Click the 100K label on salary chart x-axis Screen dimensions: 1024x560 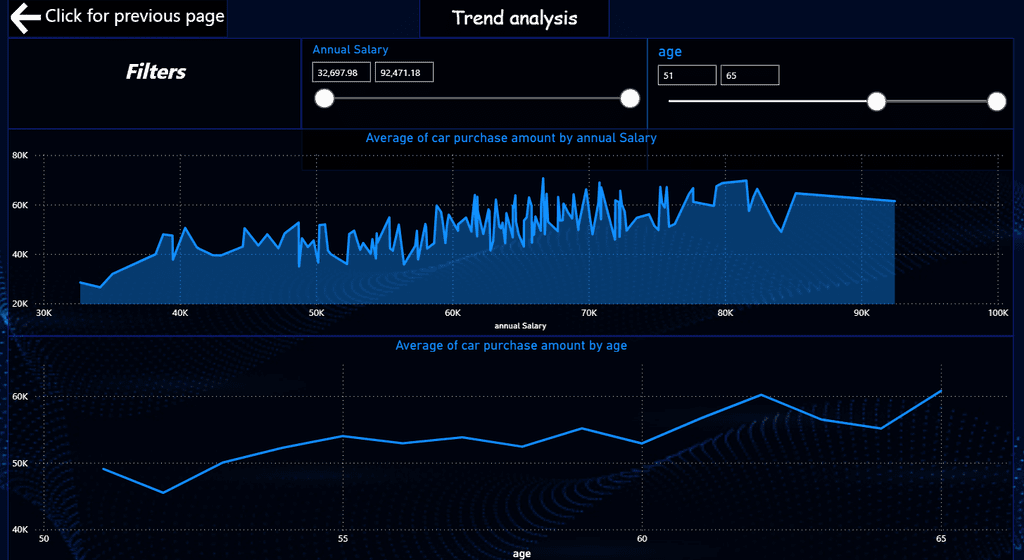pos(998,313)
